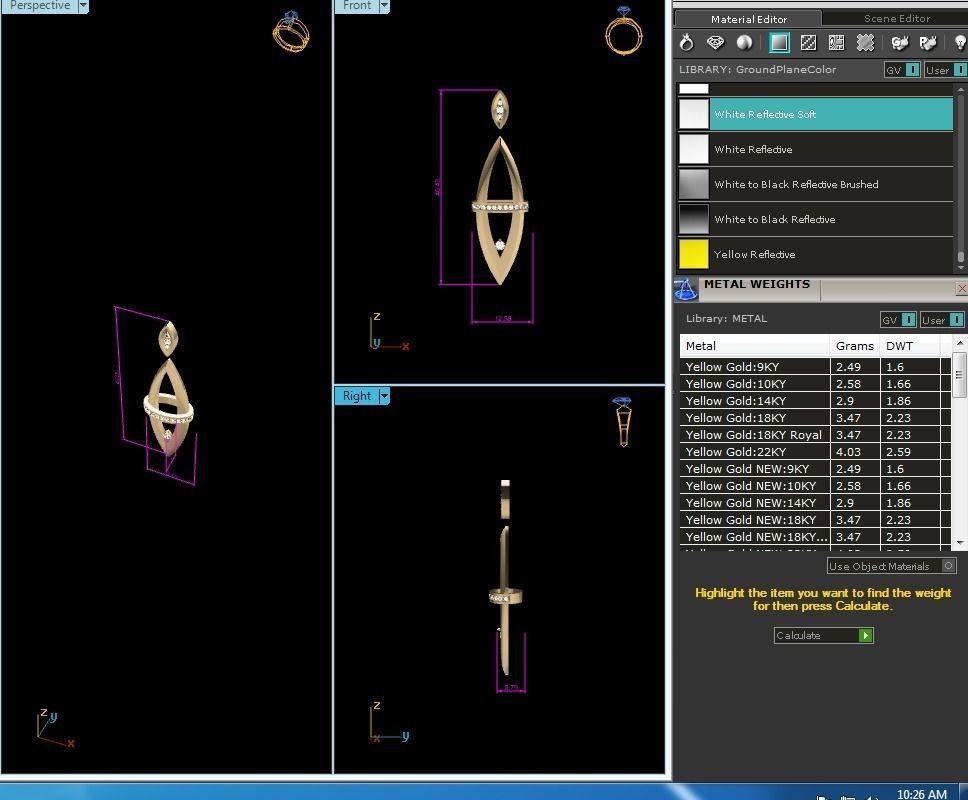Select the Yellow Gold NEW:18KY row
Screen dimensions: 968x800
click(x=815, y=520)
